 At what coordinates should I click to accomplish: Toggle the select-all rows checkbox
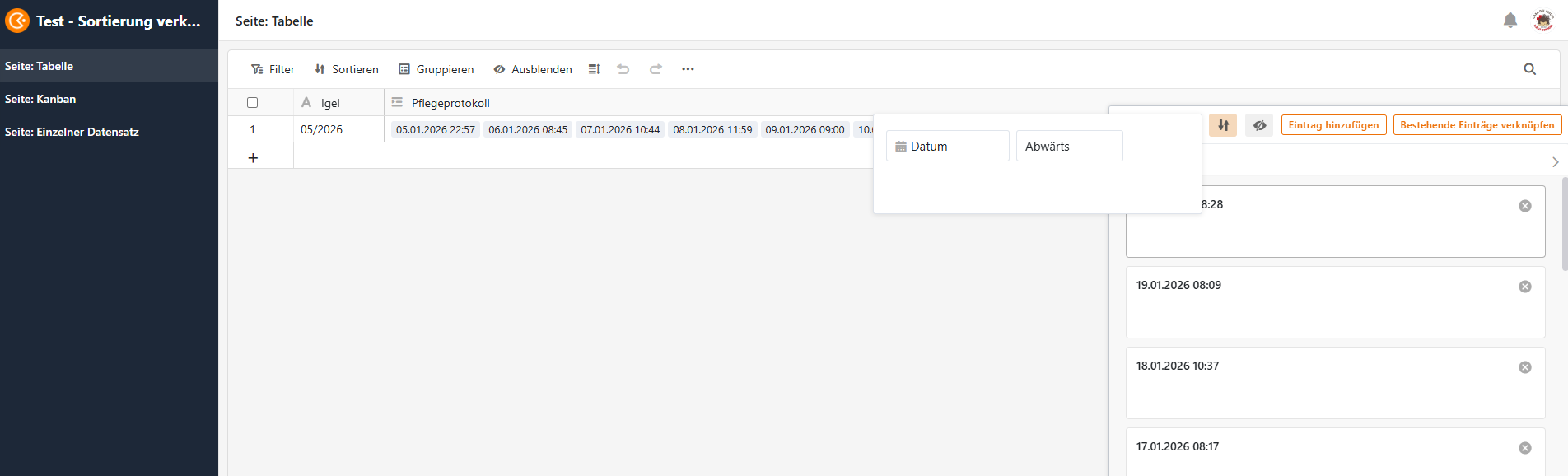click(253, 103)
